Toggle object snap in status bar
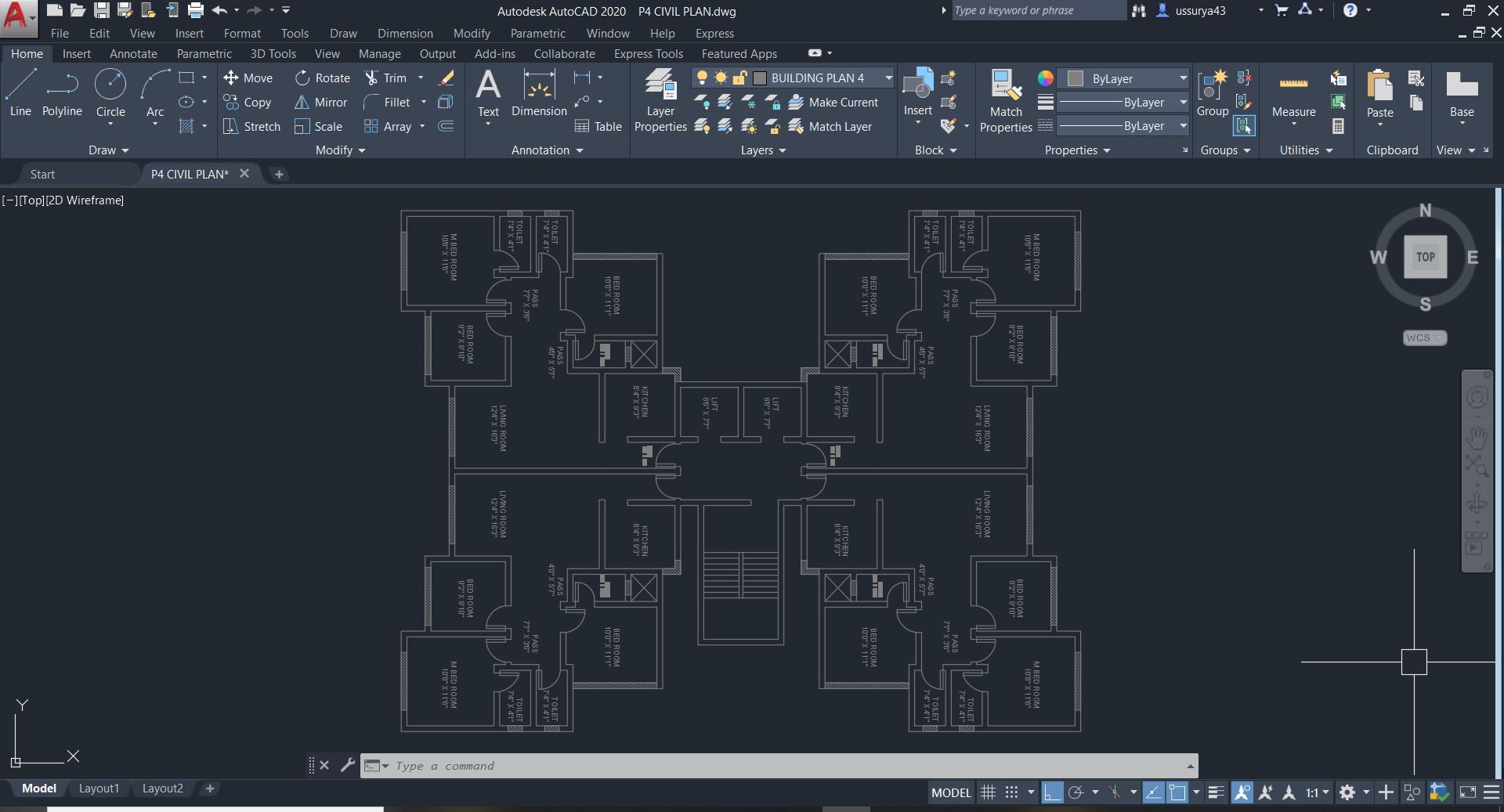Viewport: 1504px width, 812px height. click(1177, 792)
